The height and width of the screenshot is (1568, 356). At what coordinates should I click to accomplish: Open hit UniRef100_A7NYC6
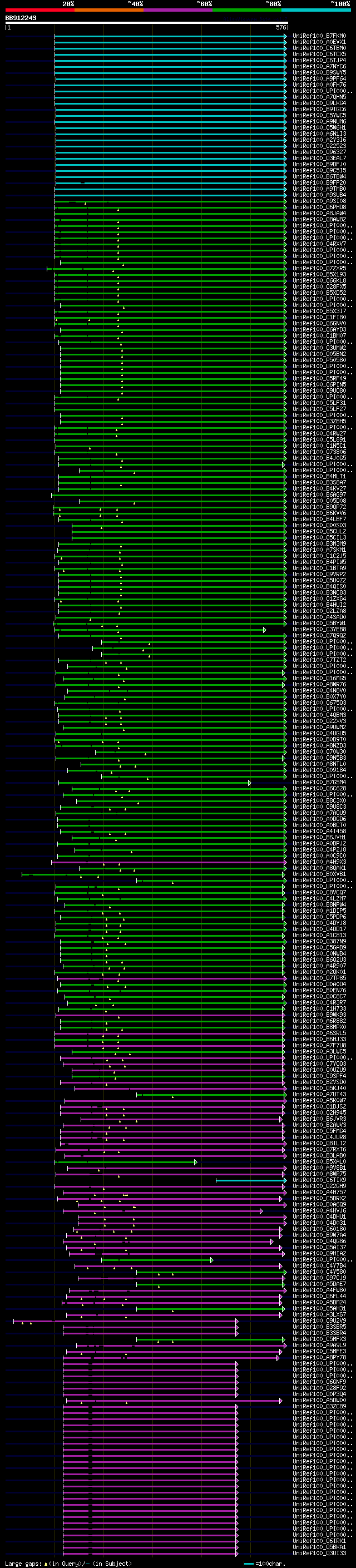pyautogui.click(x=319, y=66)
